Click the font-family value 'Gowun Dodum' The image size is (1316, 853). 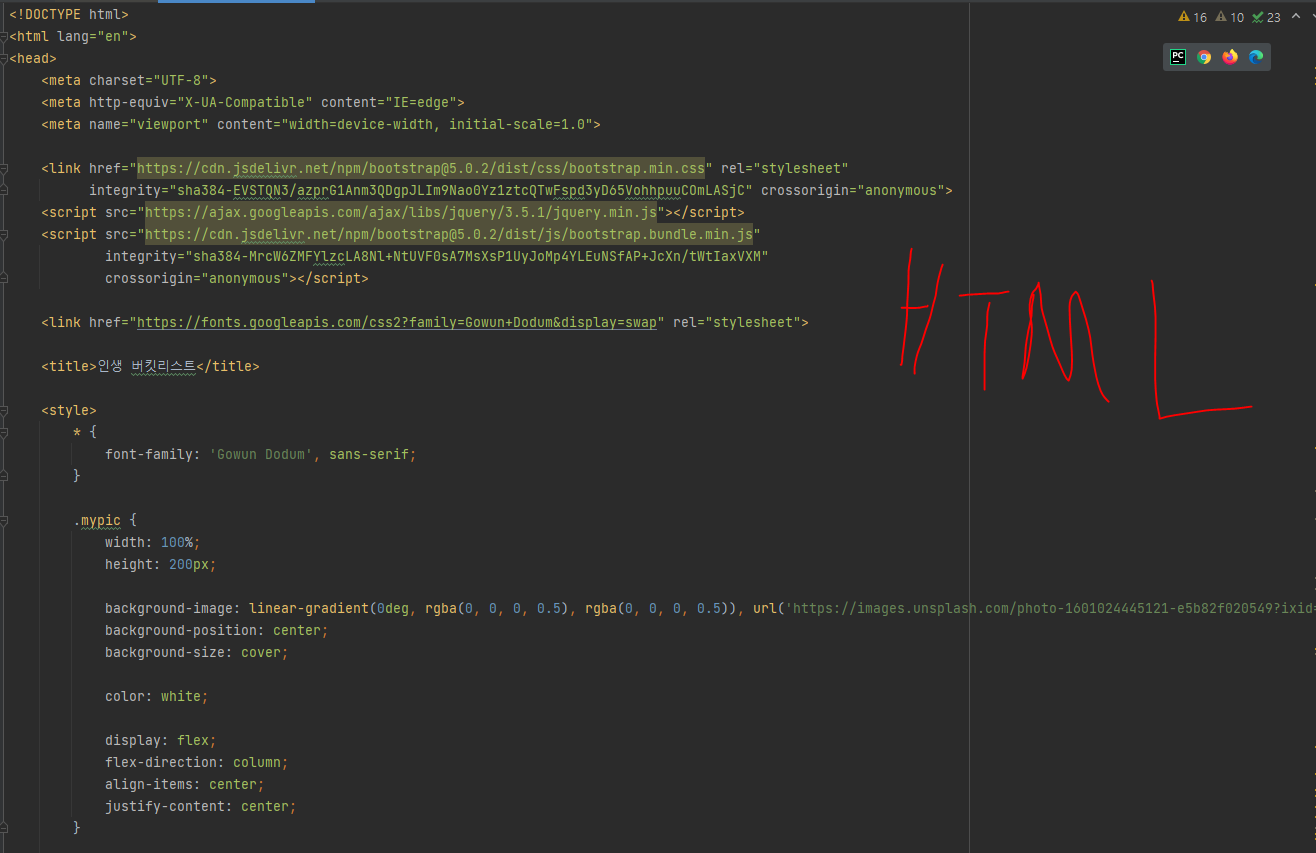[261, 454]
